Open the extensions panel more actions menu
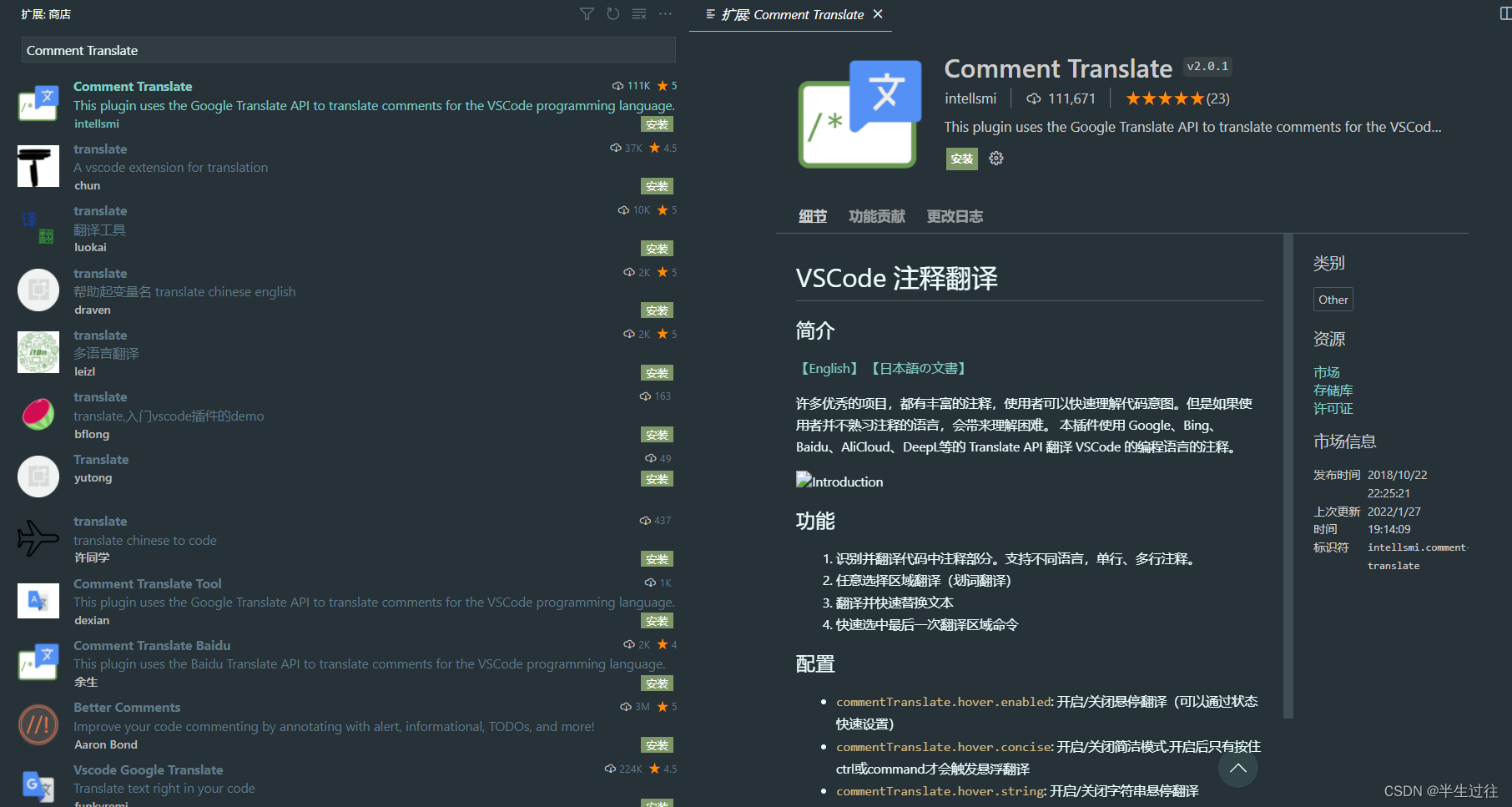 pos(665,14)
